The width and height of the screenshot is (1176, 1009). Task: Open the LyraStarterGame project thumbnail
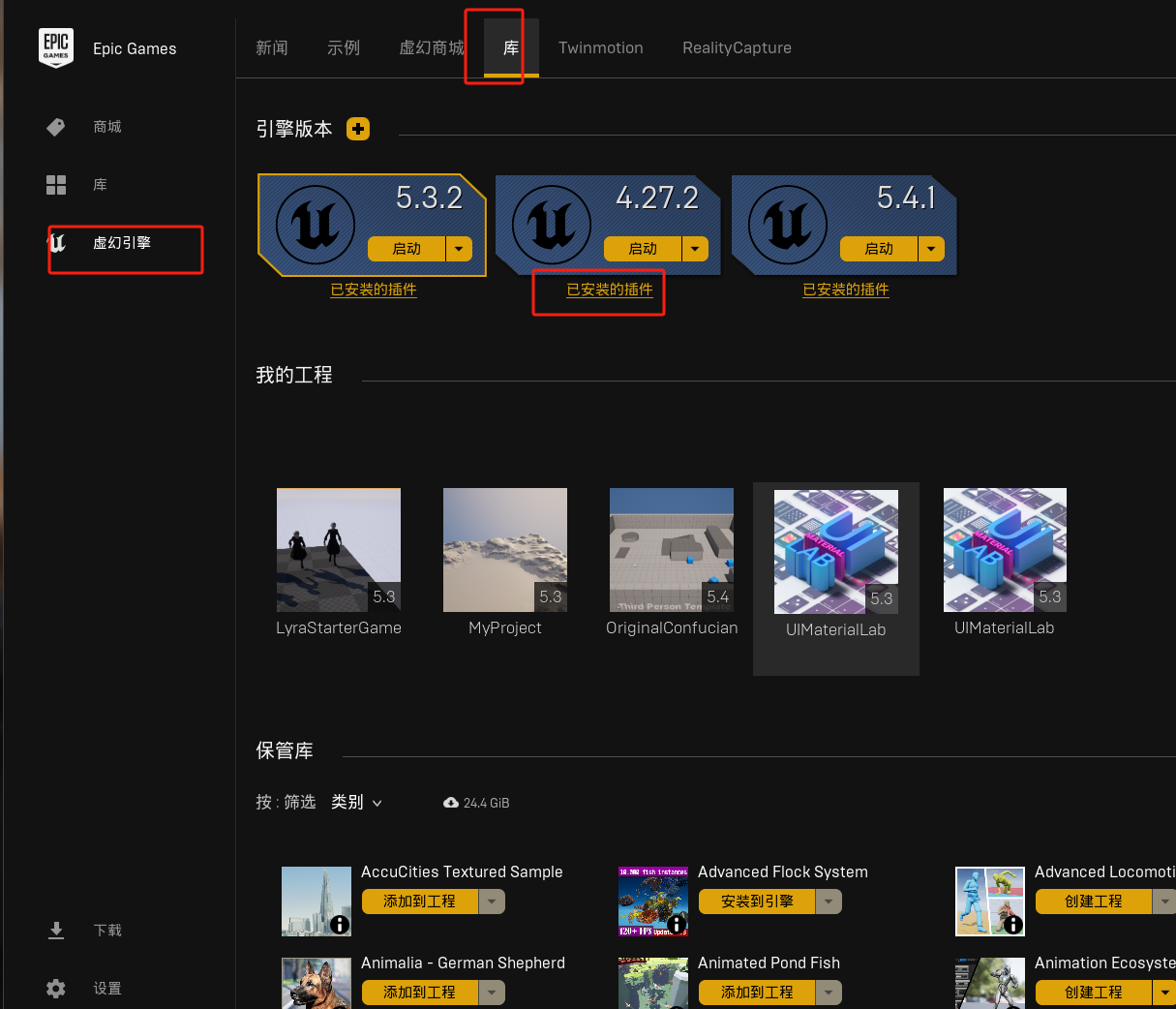339,550
